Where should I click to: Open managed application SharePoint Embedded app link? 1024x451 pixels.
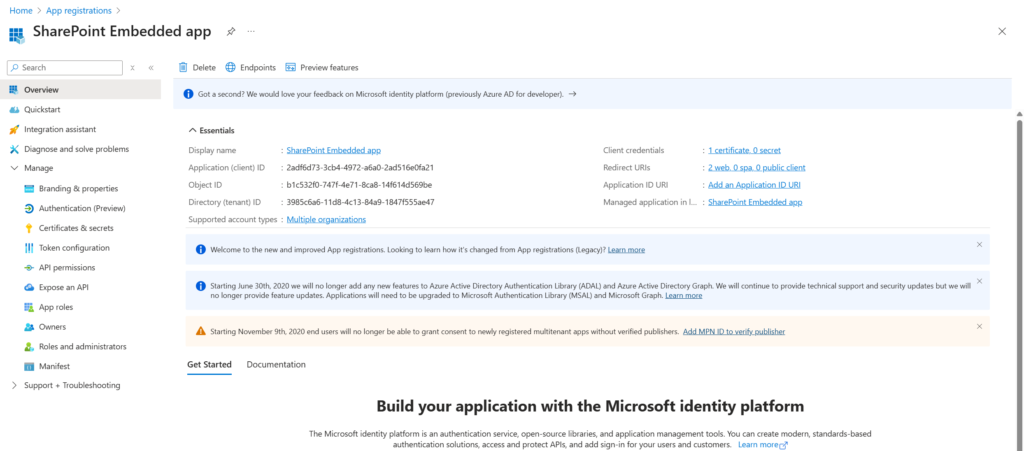(x=756, y=202)
